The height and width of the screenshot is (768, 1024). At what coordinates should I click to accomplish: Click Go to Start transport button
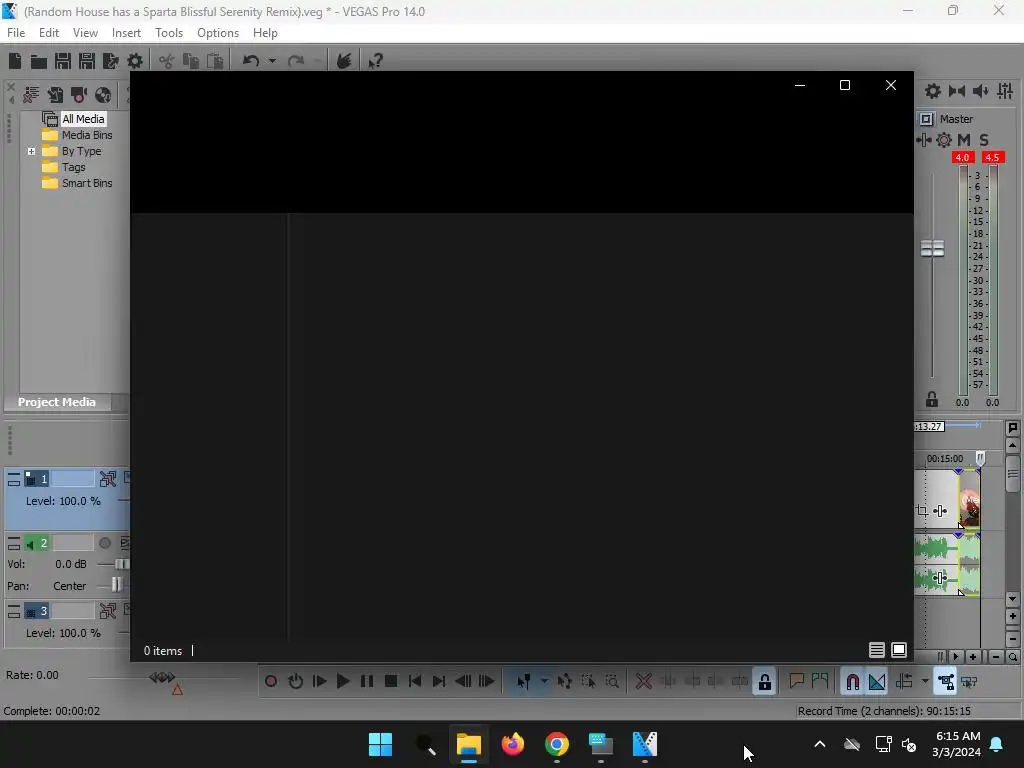click(415, 682)
